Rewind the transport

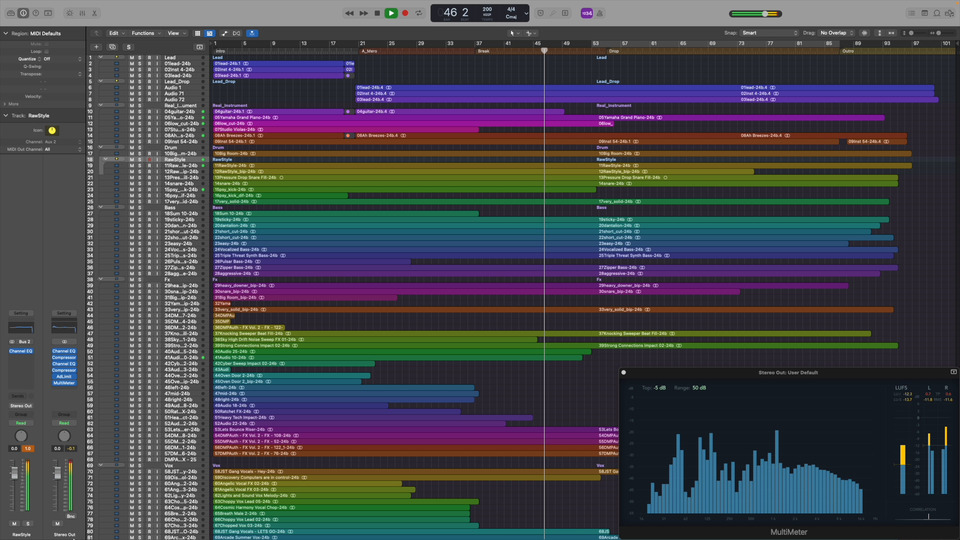(349, 13)
